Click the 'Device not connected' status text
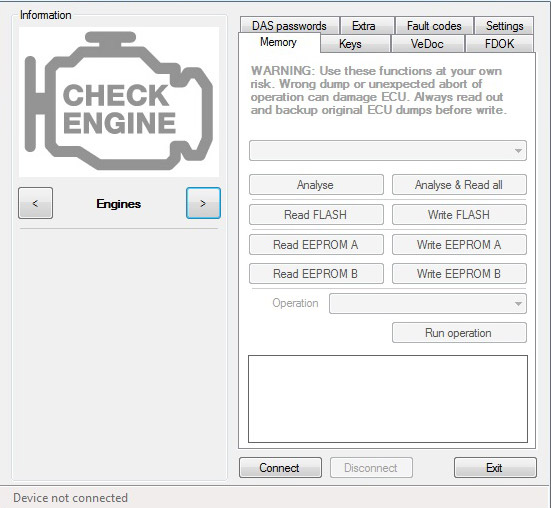The width and height of the screenshot is (551, 508). coord(70,498)
